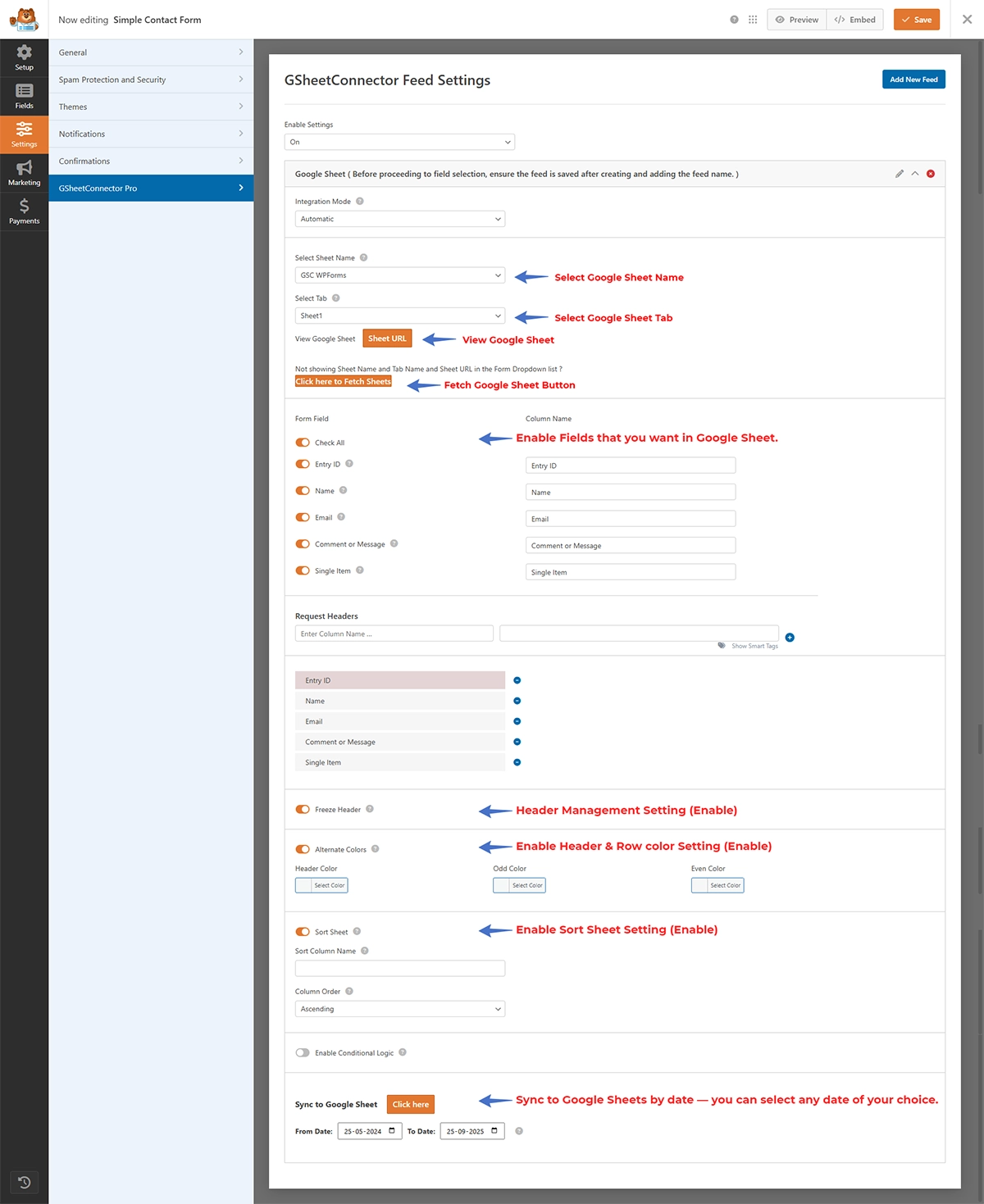Open the Notifications settings section

151,134
